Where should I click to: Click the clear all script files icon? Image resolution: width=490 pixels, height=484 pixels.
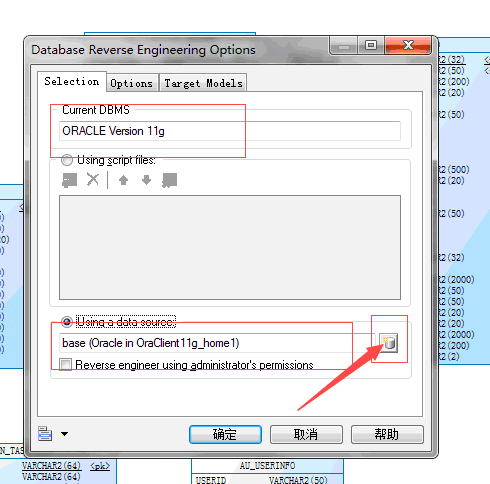coord(169,180)
